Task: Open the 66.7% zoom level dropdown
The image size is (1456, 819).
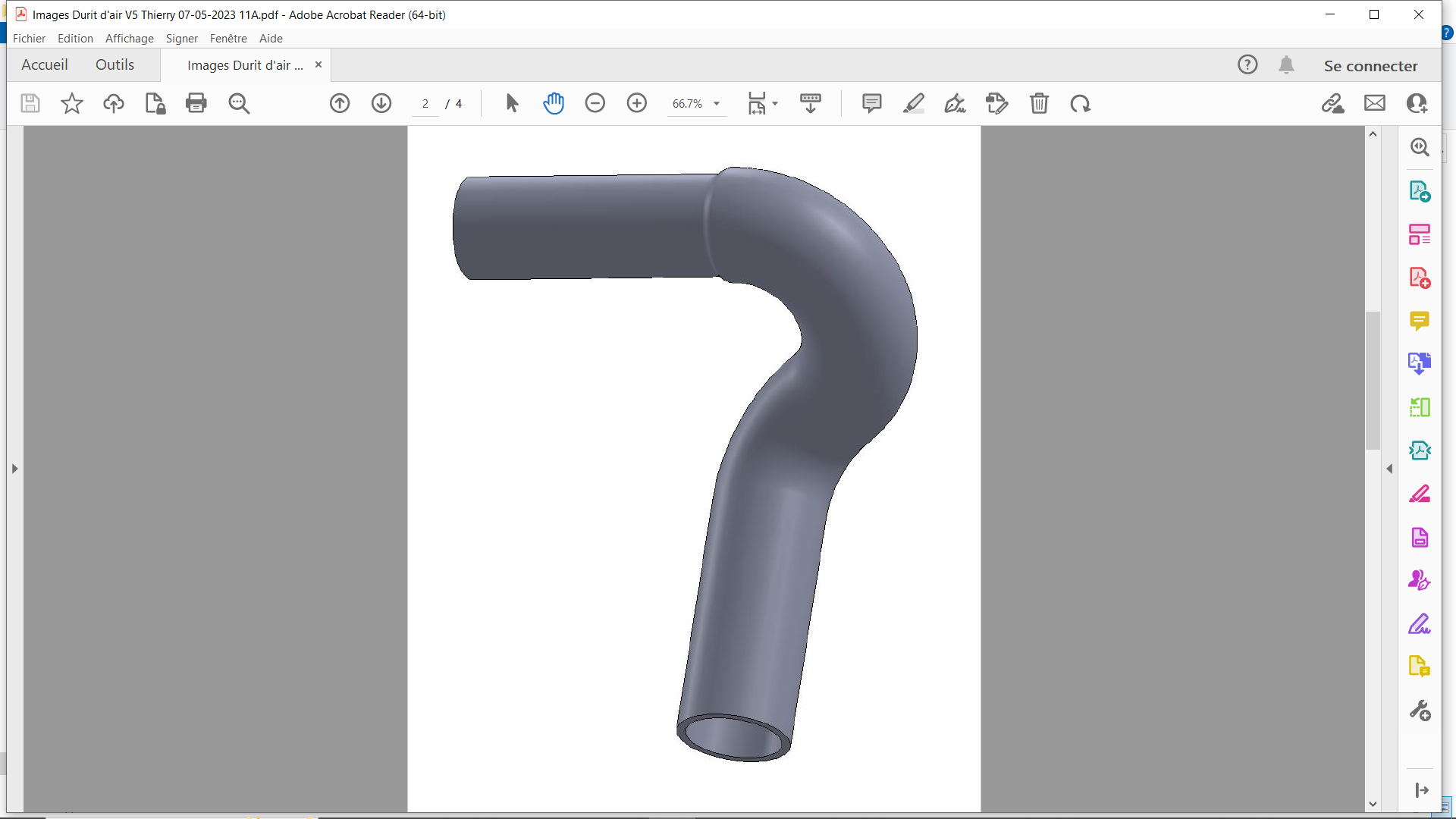Action: pyautogui.click(x=716, y=104)
